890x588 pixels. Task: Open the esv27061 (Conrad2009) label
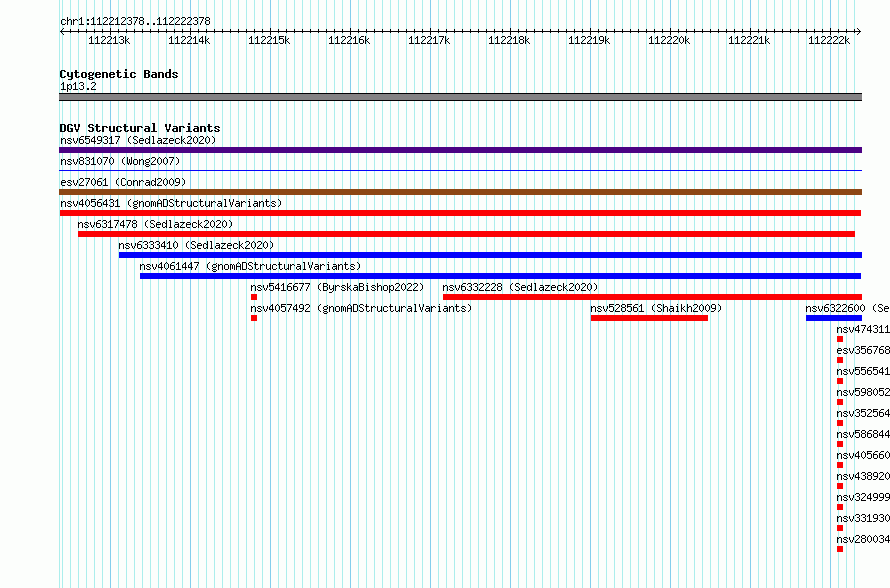(123, 182)
